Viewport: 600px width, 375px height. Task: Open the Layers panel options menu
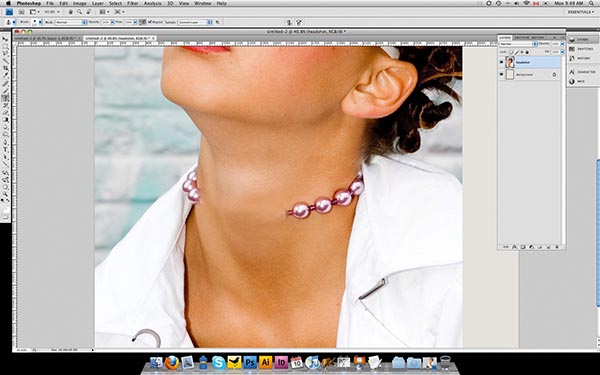[562, 38]
